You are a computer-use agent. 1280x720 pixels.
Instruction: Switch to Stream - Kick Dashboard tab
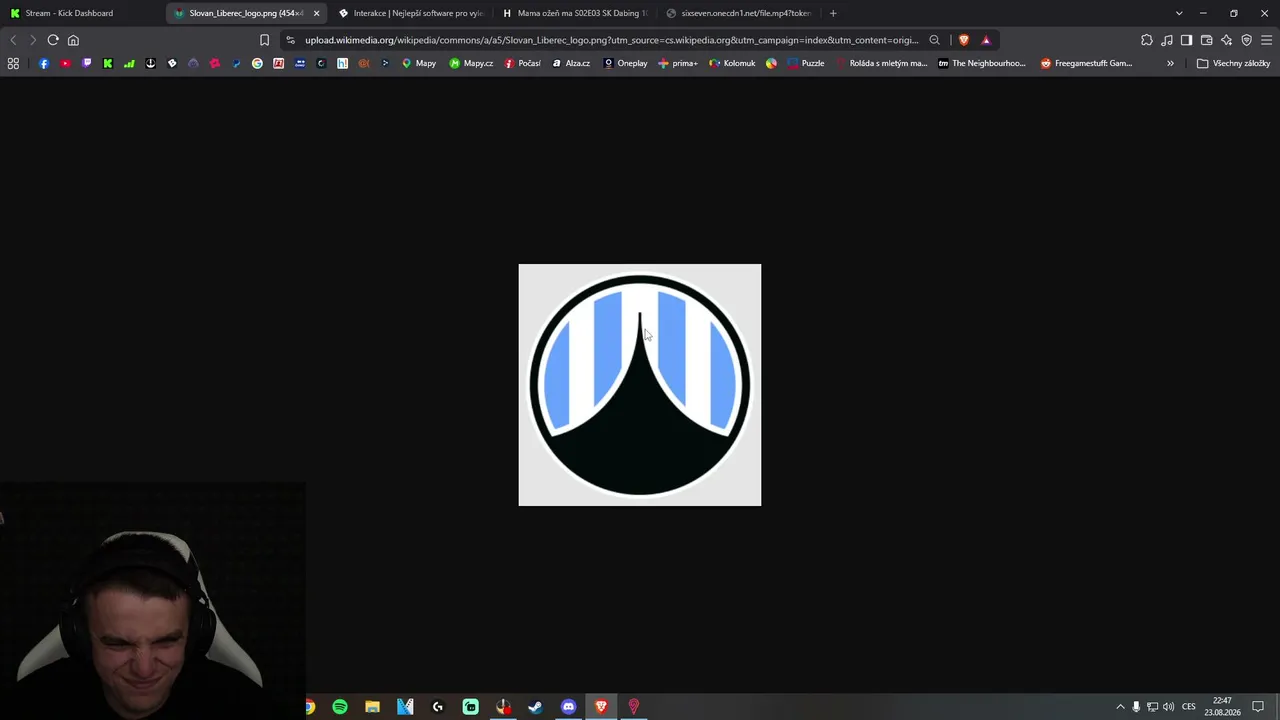tap(80, 13)
